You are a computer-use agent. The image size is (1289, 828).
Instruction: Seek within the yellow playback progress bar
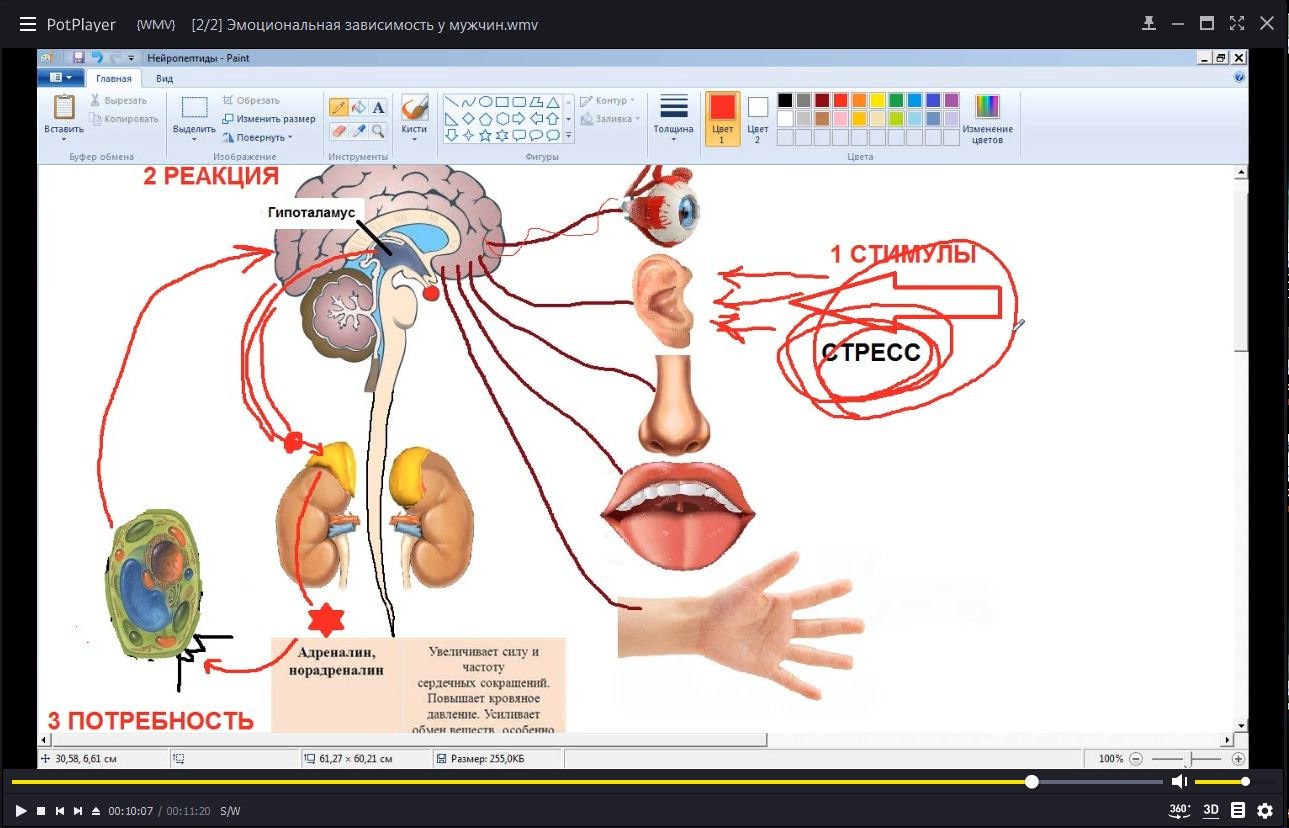(x=588, y=782)
